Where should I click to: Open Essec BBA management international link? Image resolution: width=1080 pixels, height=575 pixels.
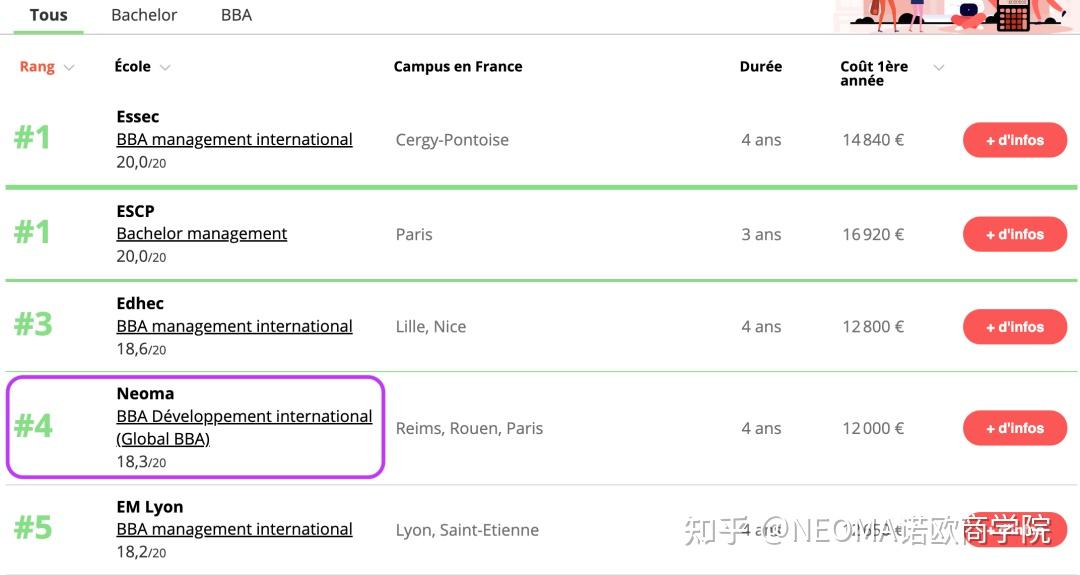click(234, 139)
